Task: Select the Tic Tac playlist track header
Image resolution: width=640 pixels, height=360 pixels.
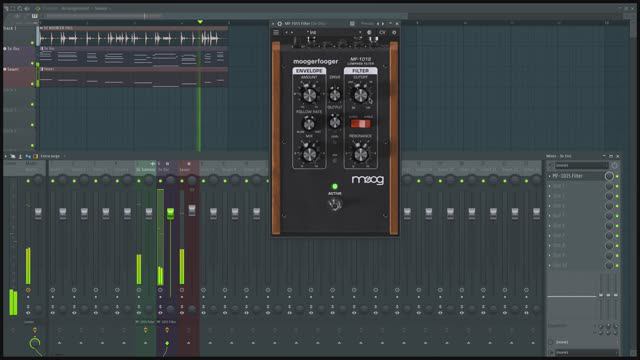Action: coord(20,56)
